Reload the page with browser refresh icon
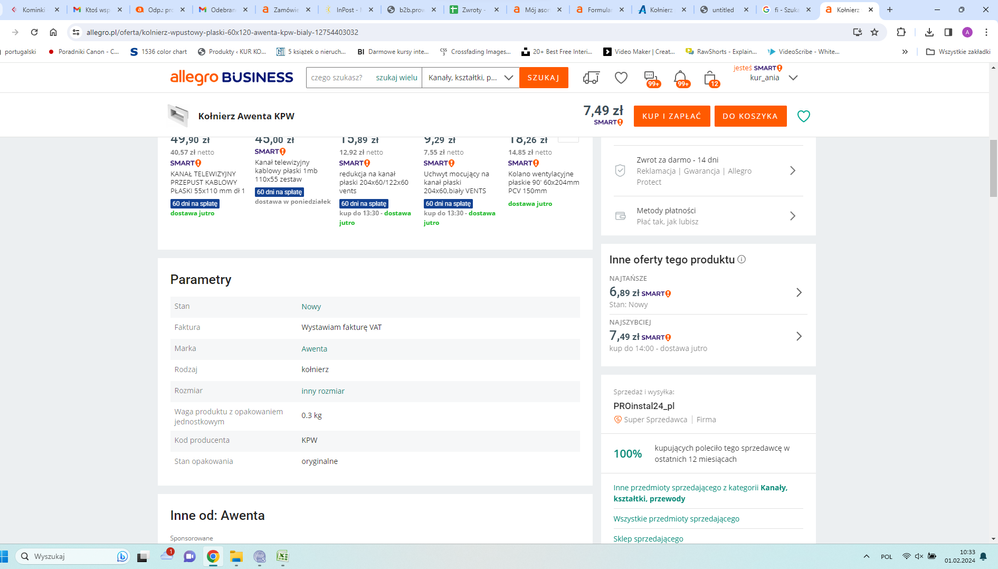 click(x=34, y=32)
